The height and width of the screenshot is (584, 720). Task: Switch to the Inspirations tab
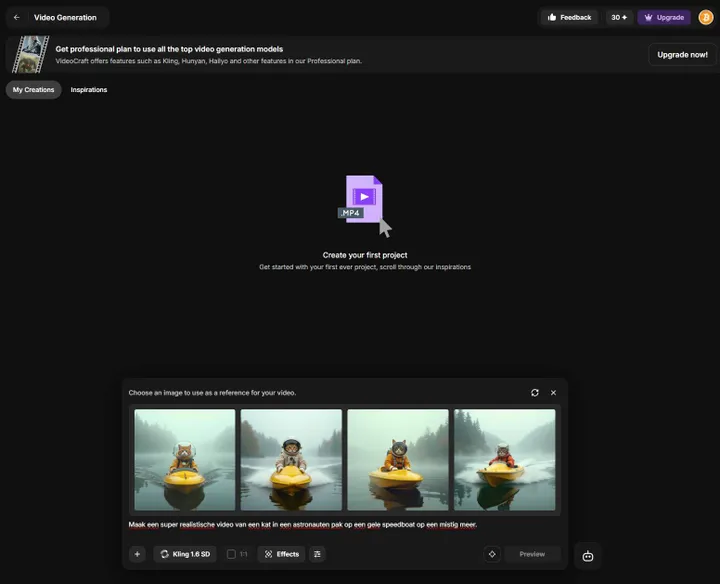pyautogui.click(x=89, y=90)
